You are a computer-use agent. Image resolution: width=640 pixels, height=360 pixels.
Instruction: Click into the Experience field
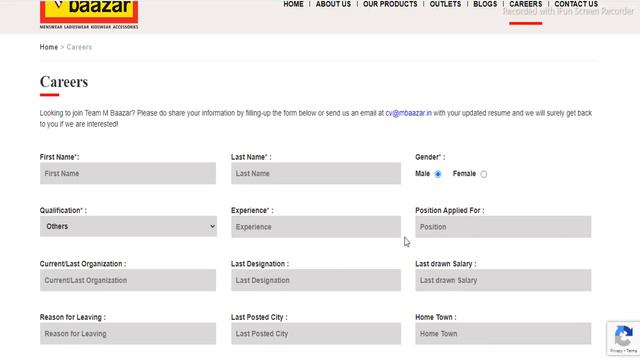pyautogui.click(x=316, y=227)
